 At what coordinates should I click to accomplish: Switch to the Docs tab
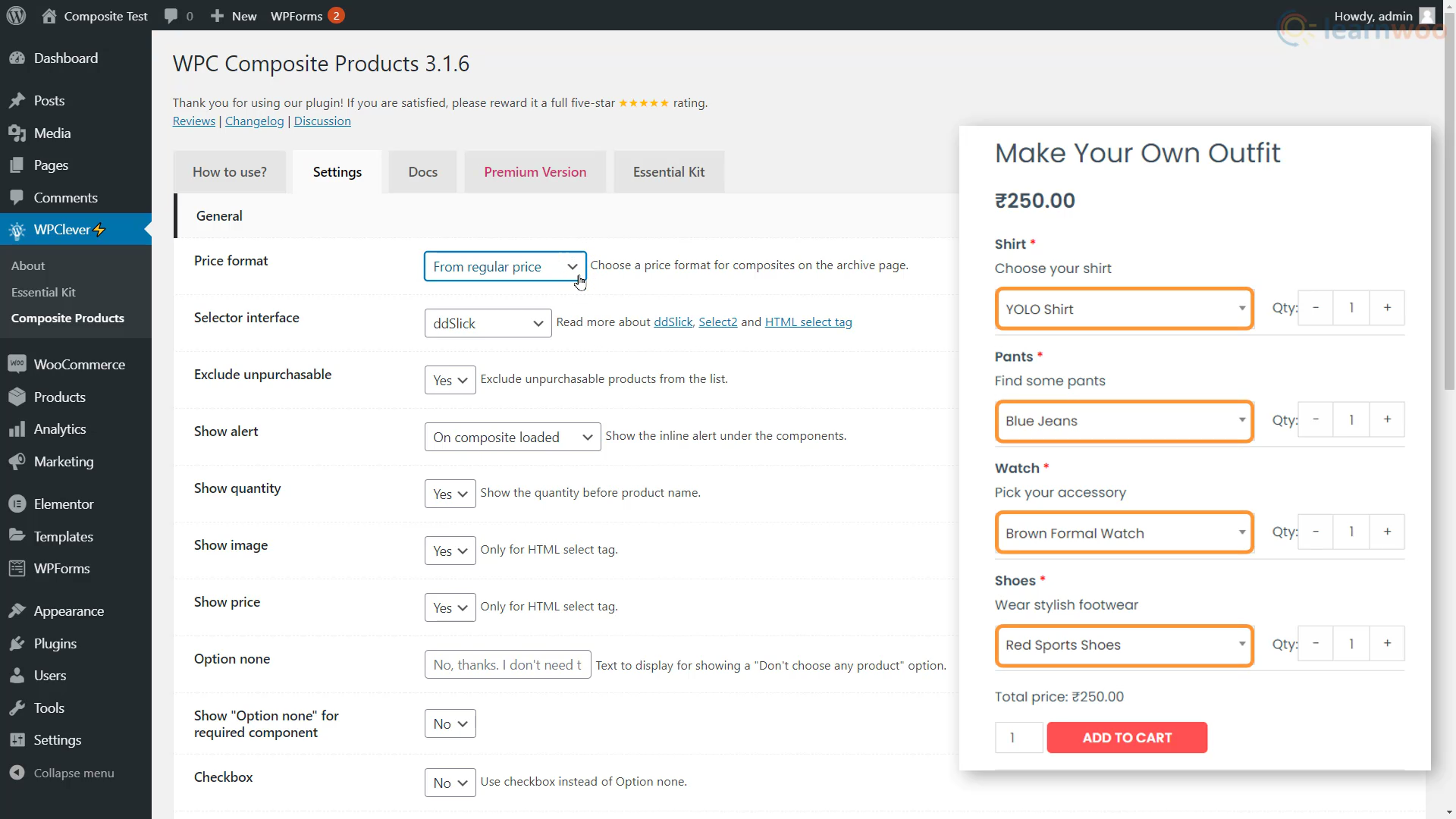coord(423,172)
